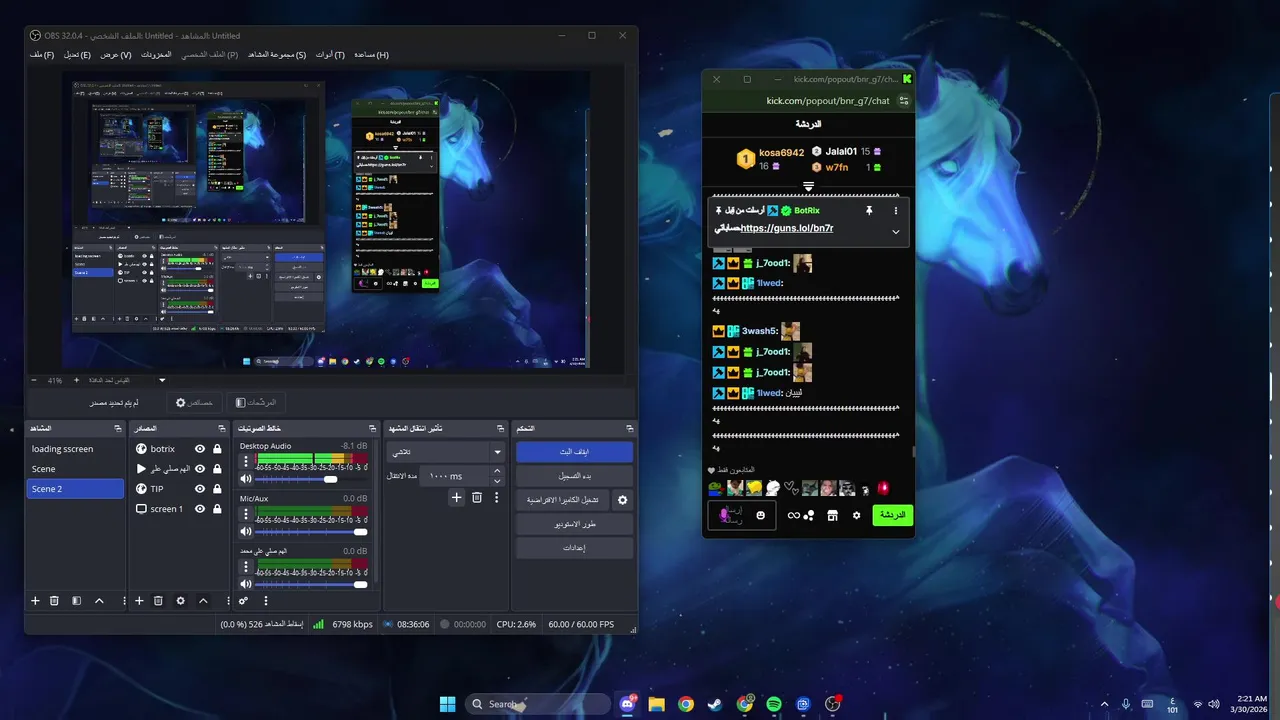Open scene transition type dropdown
Image resolution: width=1280 pixels, height=720 pixels.
(x=446, y=452)
